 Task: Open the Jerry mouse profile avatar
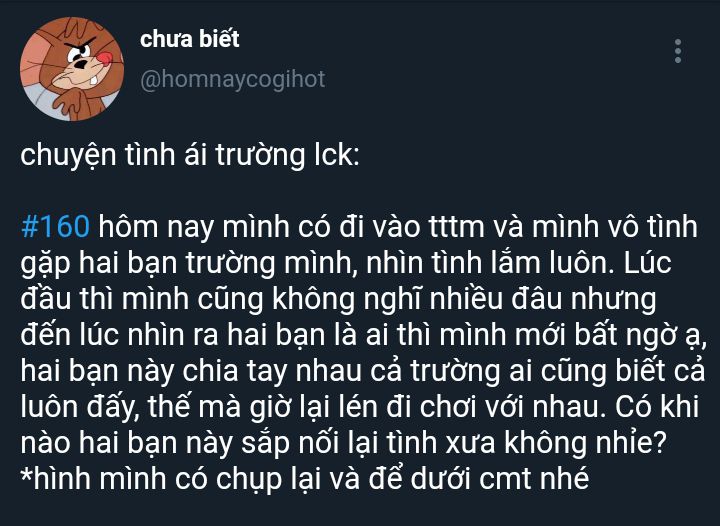tap(72, 69)
